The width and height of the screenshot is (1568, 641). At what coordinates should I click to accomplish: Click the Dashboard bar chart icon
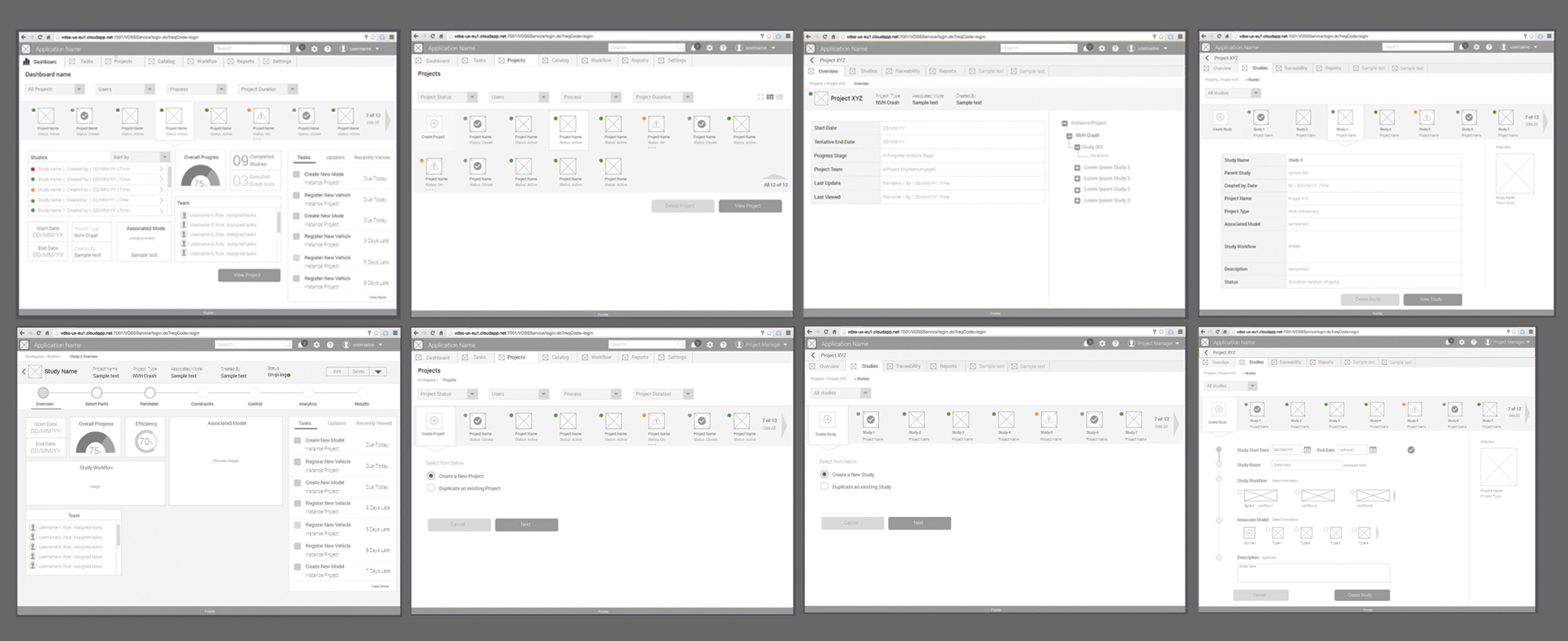tap(27, 61)
